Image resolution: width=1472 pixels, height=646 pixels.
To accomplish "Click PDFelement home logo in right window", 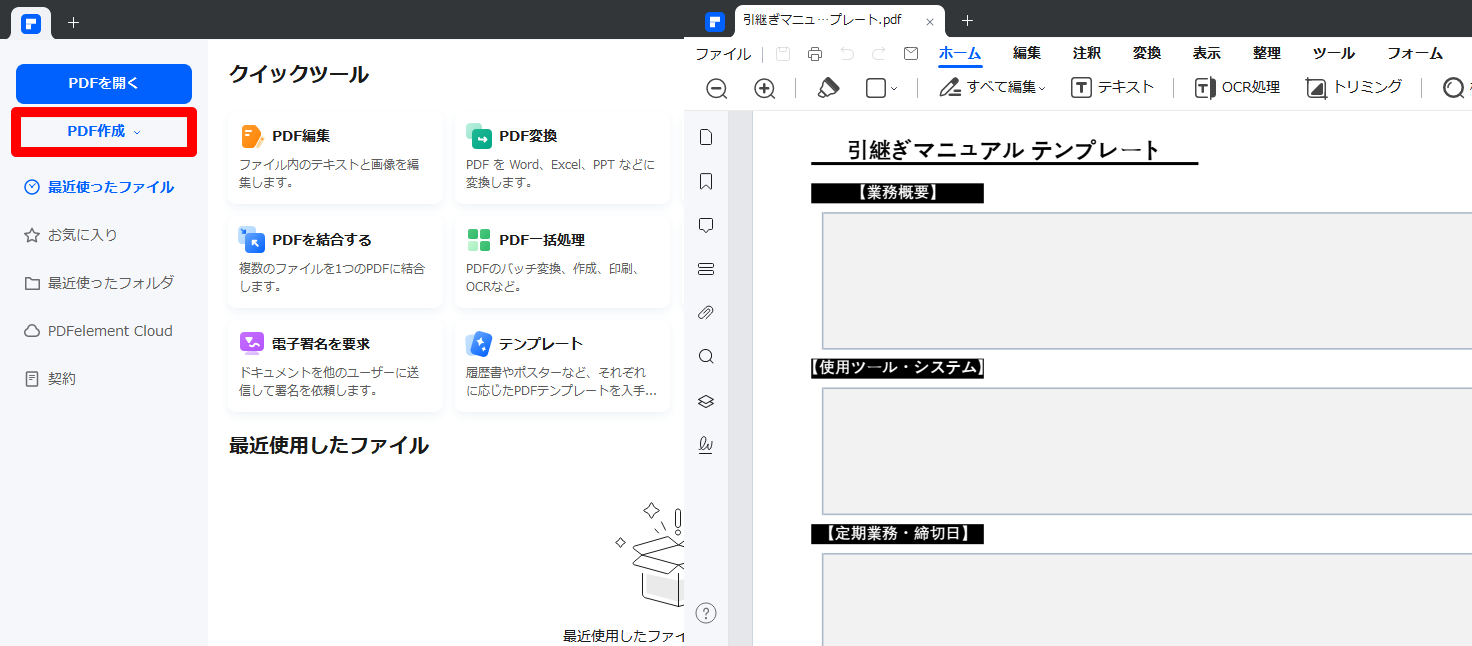I will (714, 22).
